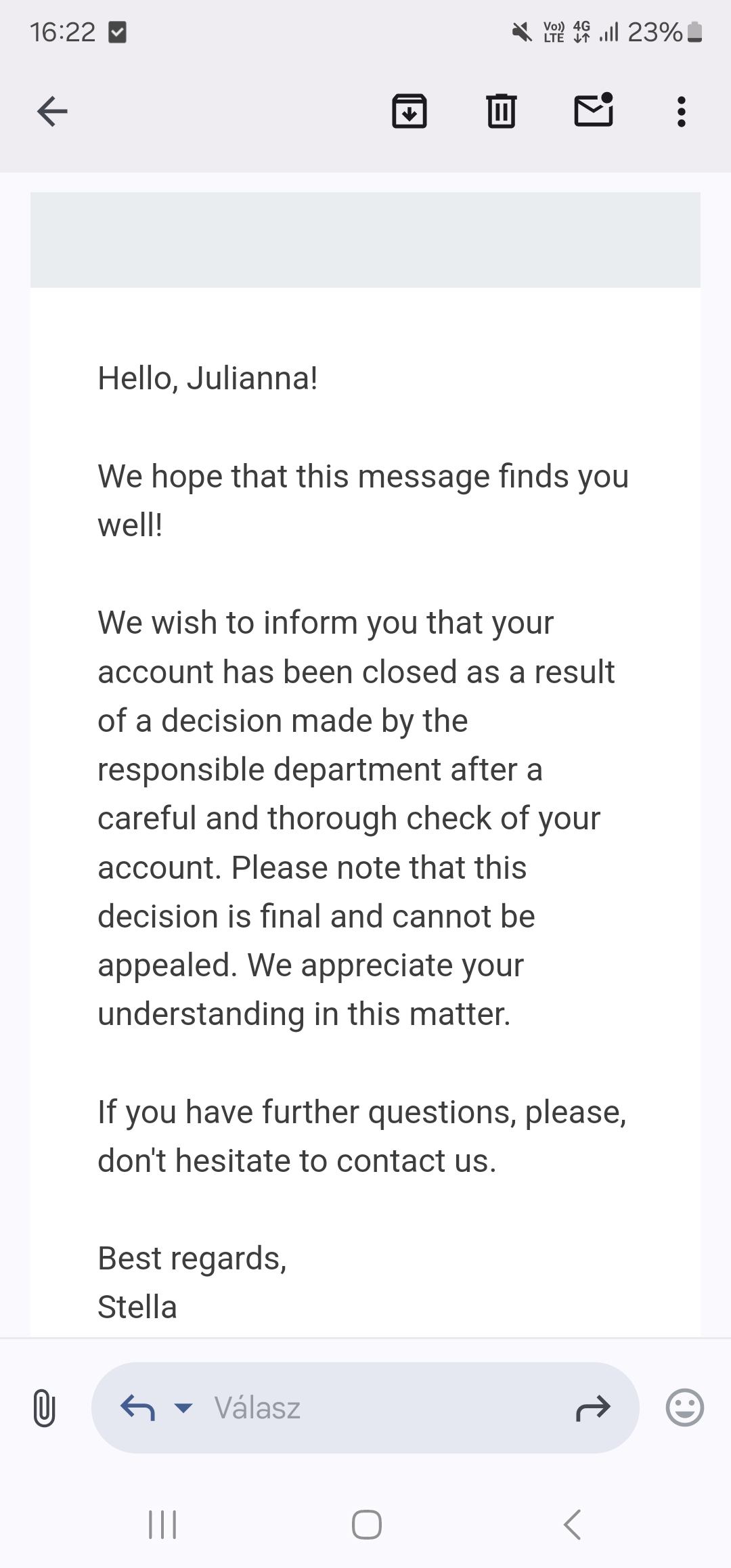Tap the 16:22 clock in status bar
Image resolution: width=731 pixels, height=1568 pixels.
pyautogui.click(x=63, y=32)
